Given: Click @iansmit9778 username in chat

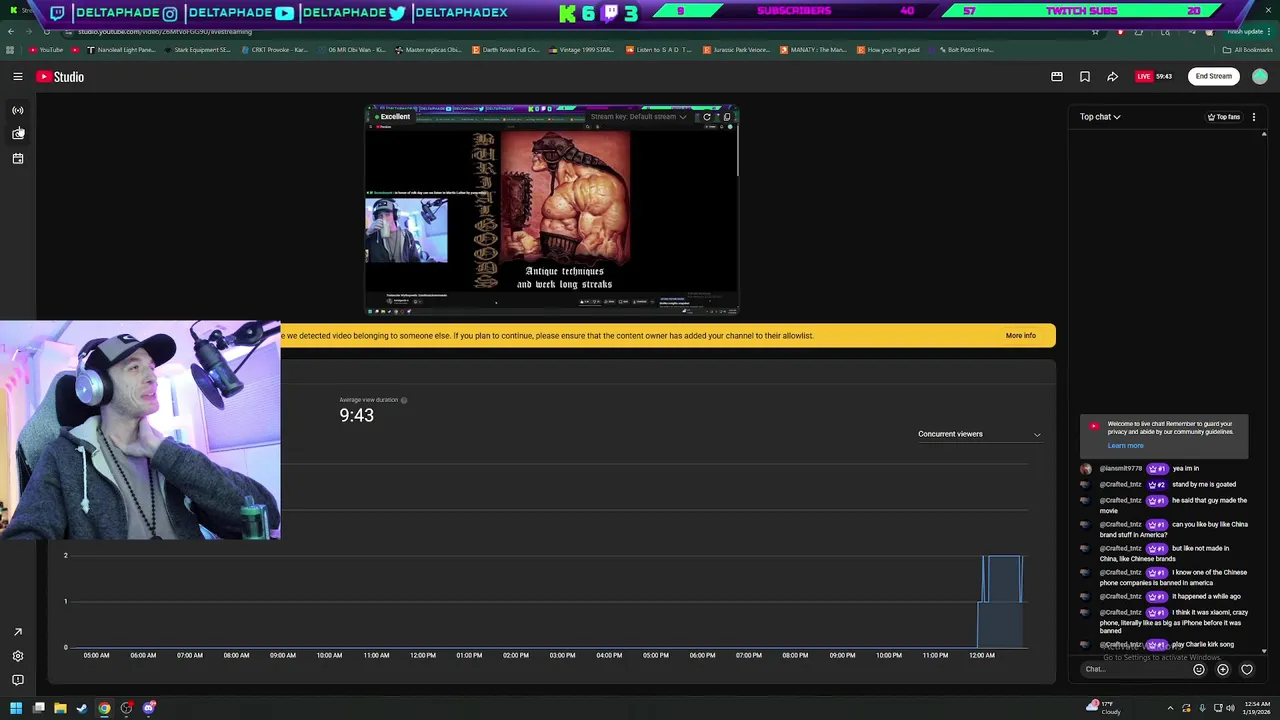Looking at the screenshot, I should (x=1120, y=469).
